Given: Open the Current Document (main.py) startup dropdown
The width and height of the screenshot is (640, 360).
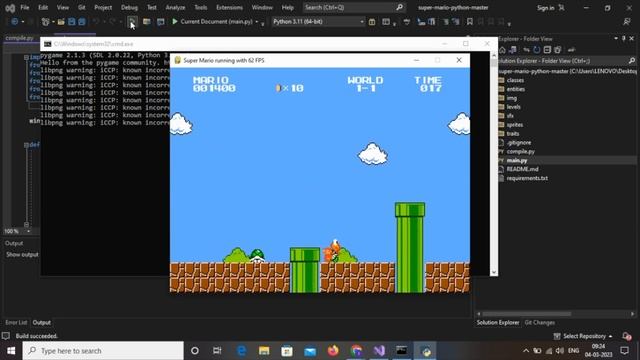Looking at the screenshot, I should click(x=257, y=22).
